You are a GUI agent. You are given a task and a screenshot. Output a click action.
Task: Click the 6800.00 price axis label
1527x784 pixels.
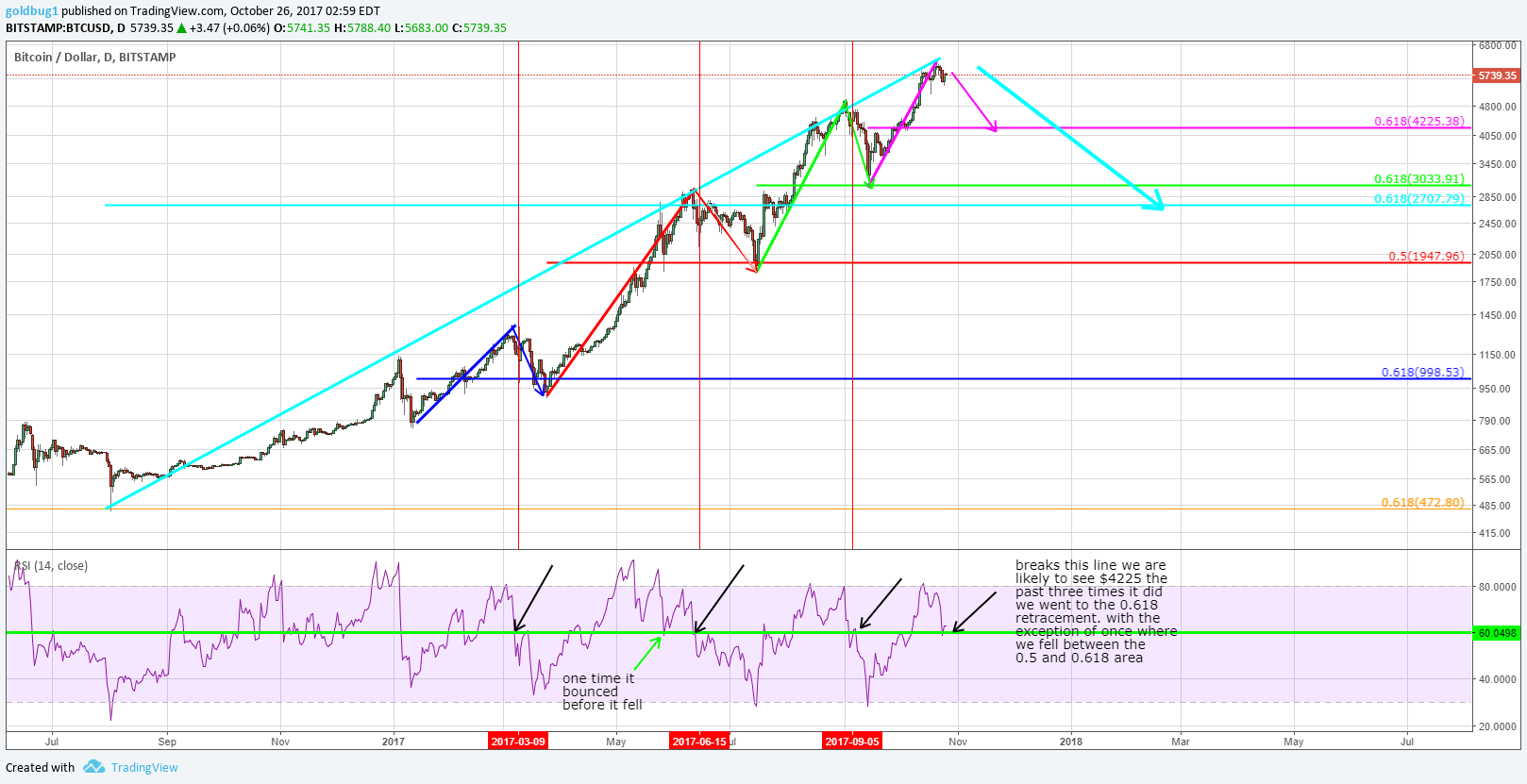pyautogui.click(x=1498, y=45)
